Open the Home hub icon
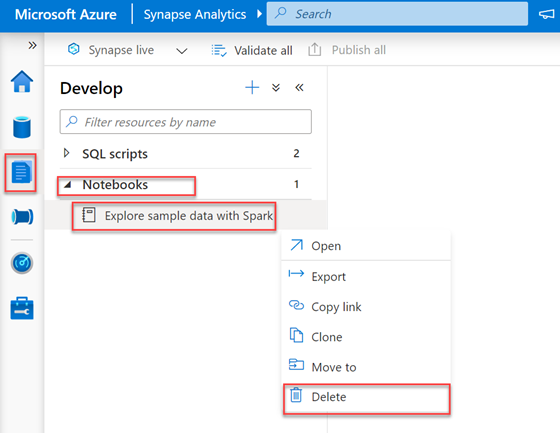Screen dimensions: 560x433 22,81
